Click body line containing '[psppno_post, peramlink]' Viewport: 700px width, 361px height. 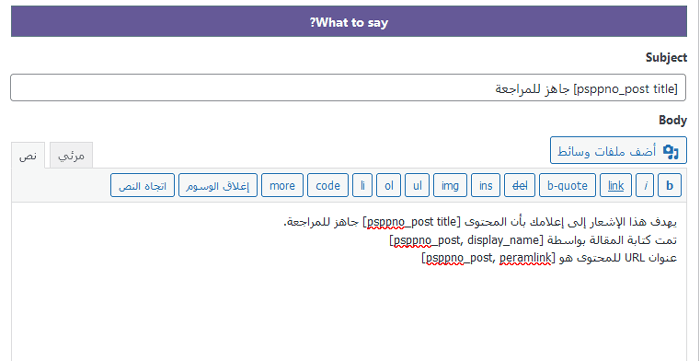coord(549,258)
